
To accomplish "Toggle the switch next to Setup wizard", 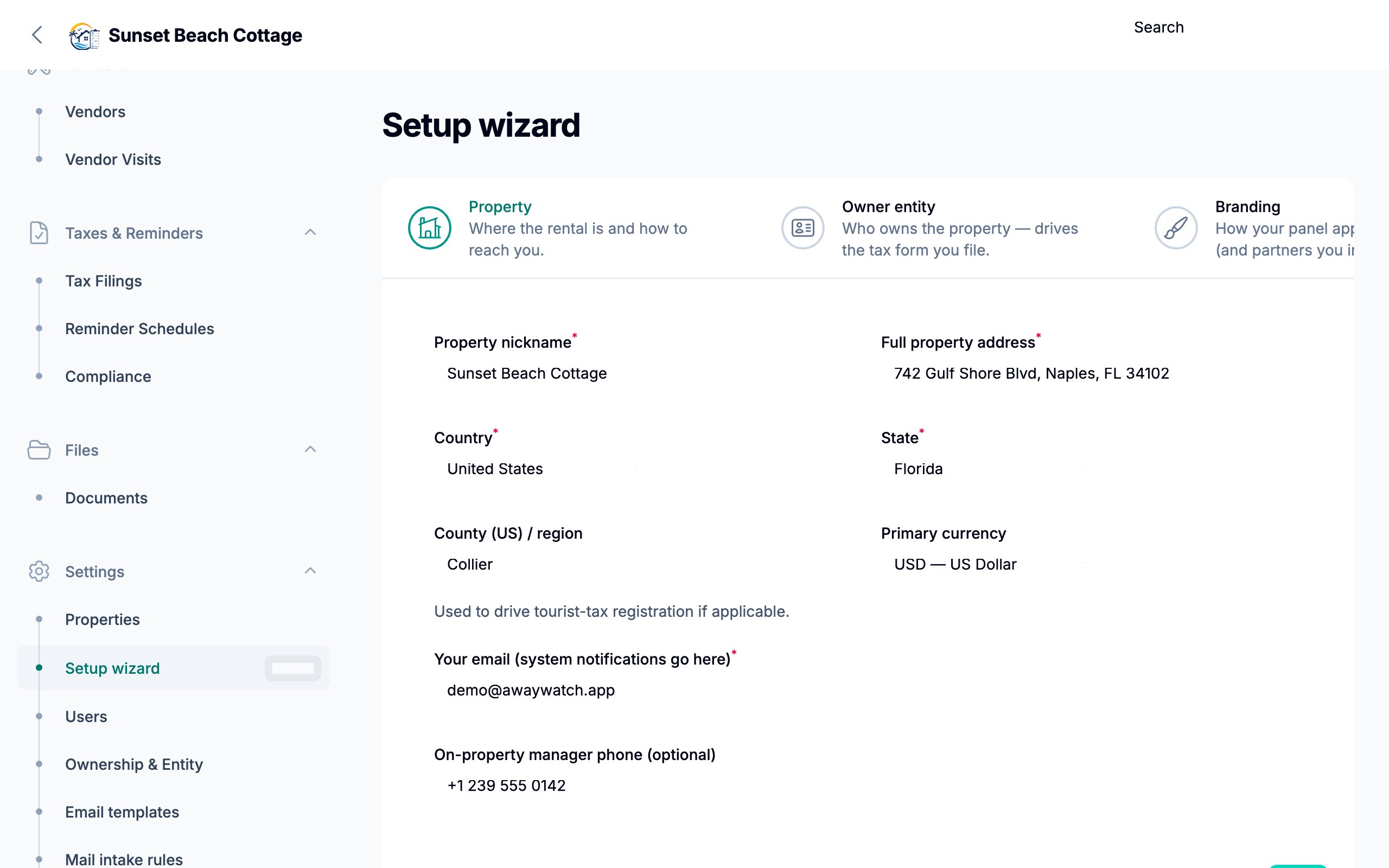I will (x=293, y=668).
